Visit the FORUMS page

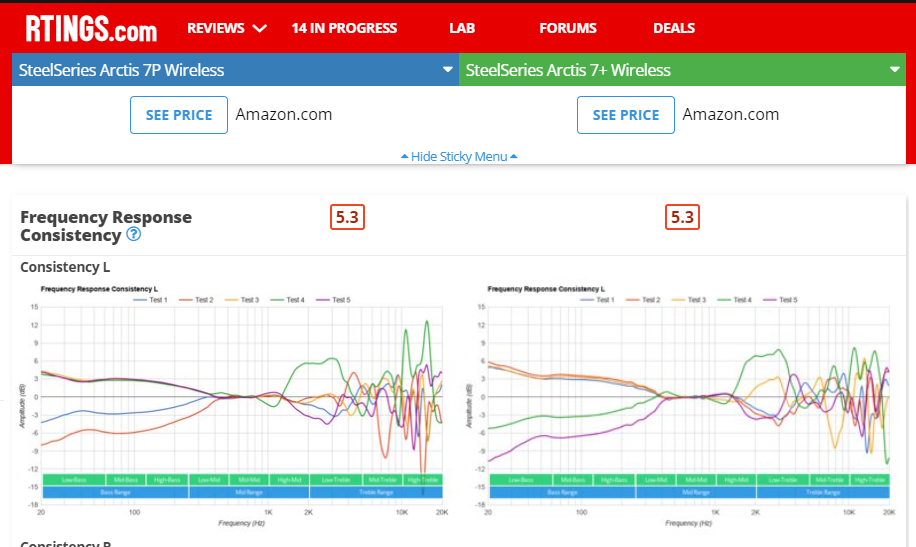click(x=568, y=28)
